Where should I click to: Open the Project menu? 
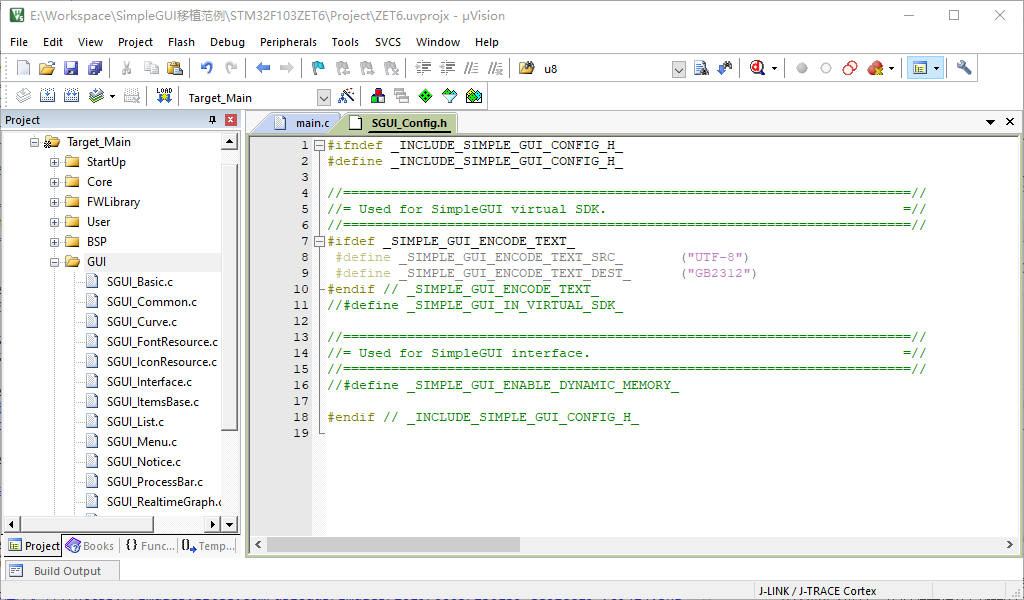(x=135, y=42)
